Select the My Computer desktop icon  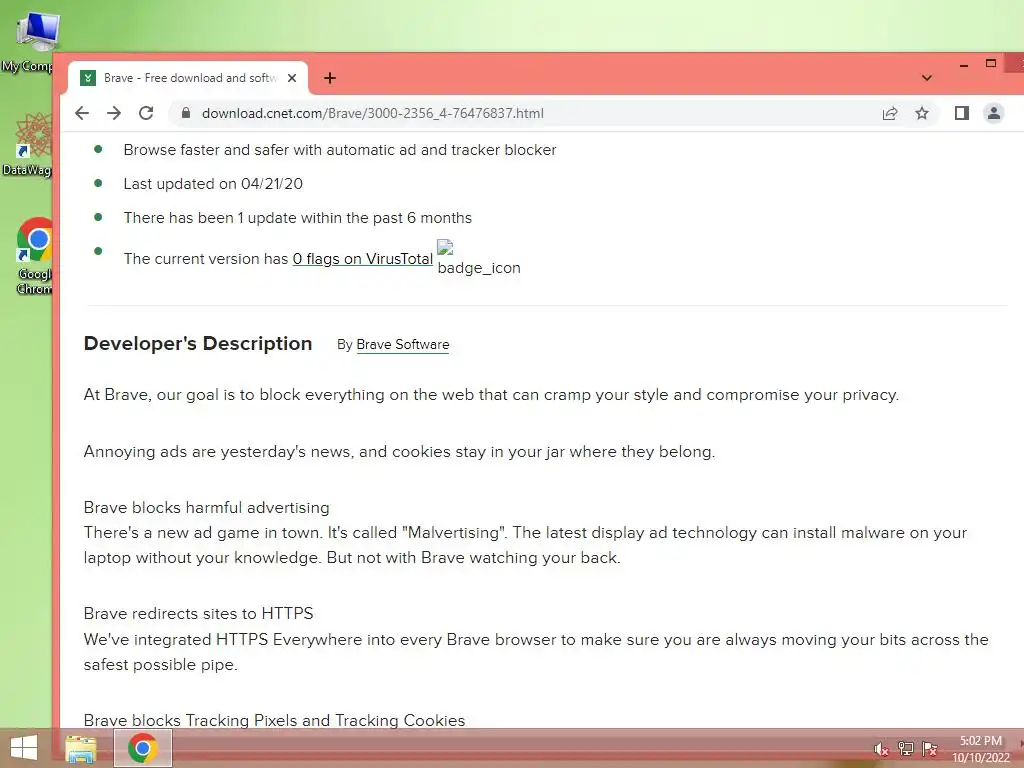[31, 42]
